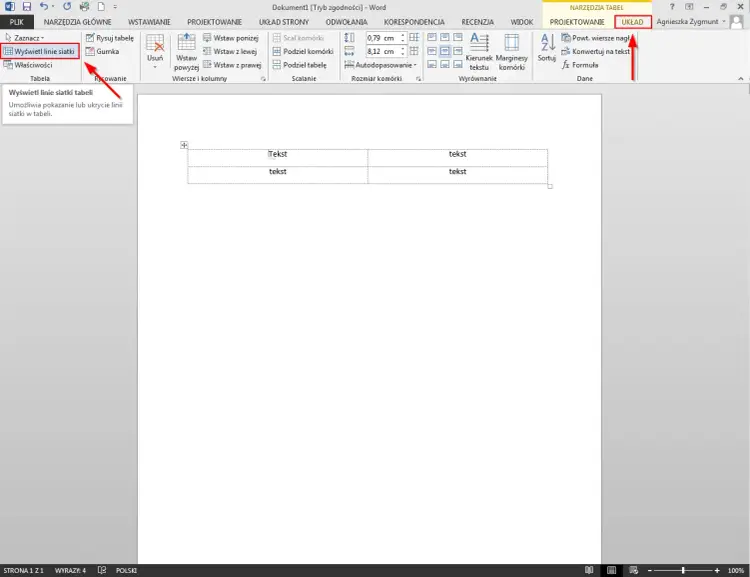Click Podziel komórki button

[x=303, y=51]
